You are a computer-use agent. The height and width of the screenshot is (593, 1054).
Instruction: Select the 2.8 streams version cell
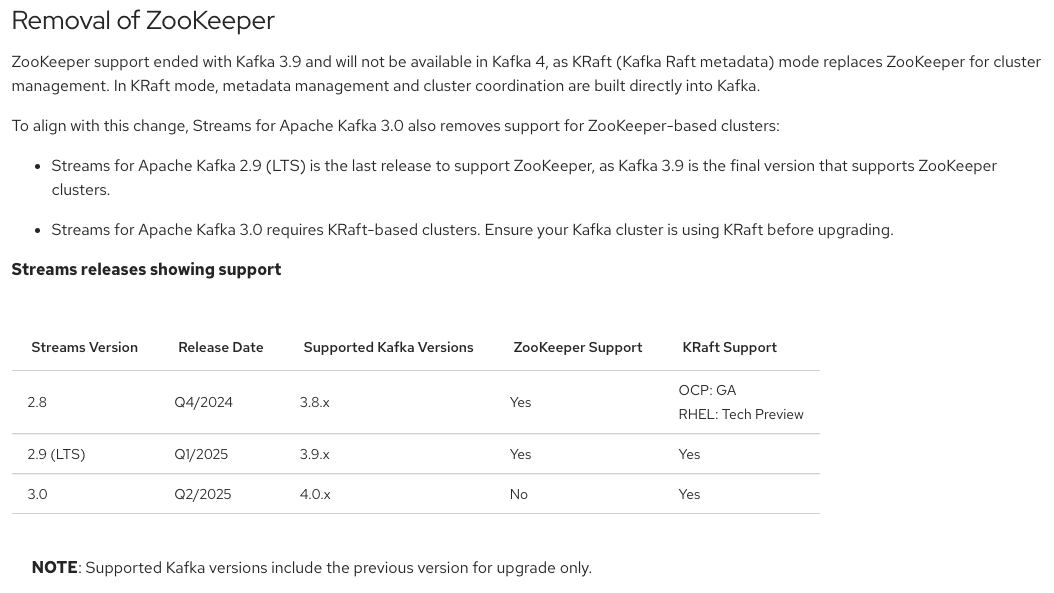(37, 403)
